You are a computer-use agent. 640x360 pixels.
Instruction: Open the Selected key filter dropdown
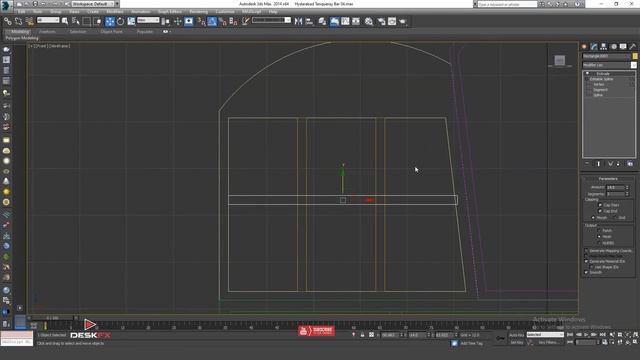click(545, 335)
